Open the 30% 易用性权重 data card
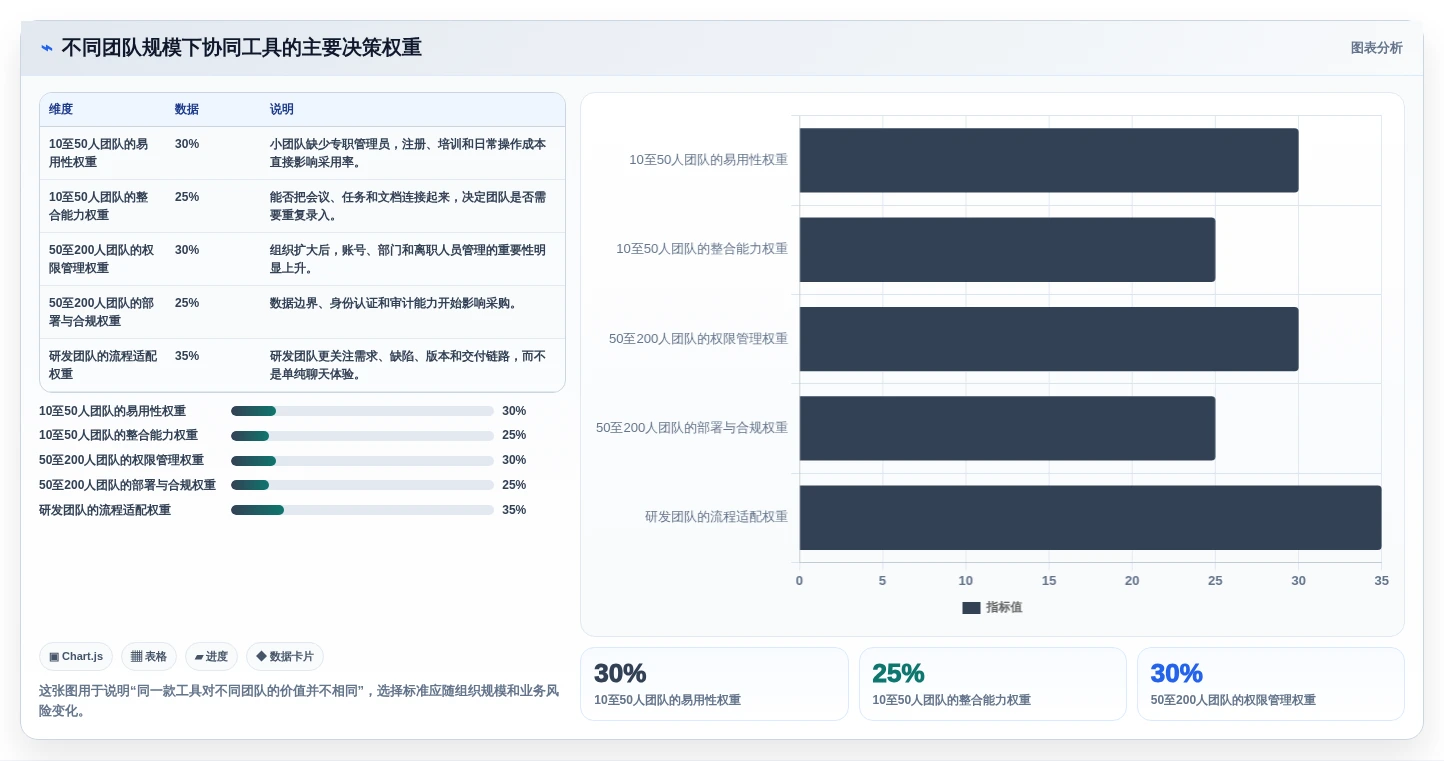Screen dimensions: 1444x761 [x=714, y=684]
